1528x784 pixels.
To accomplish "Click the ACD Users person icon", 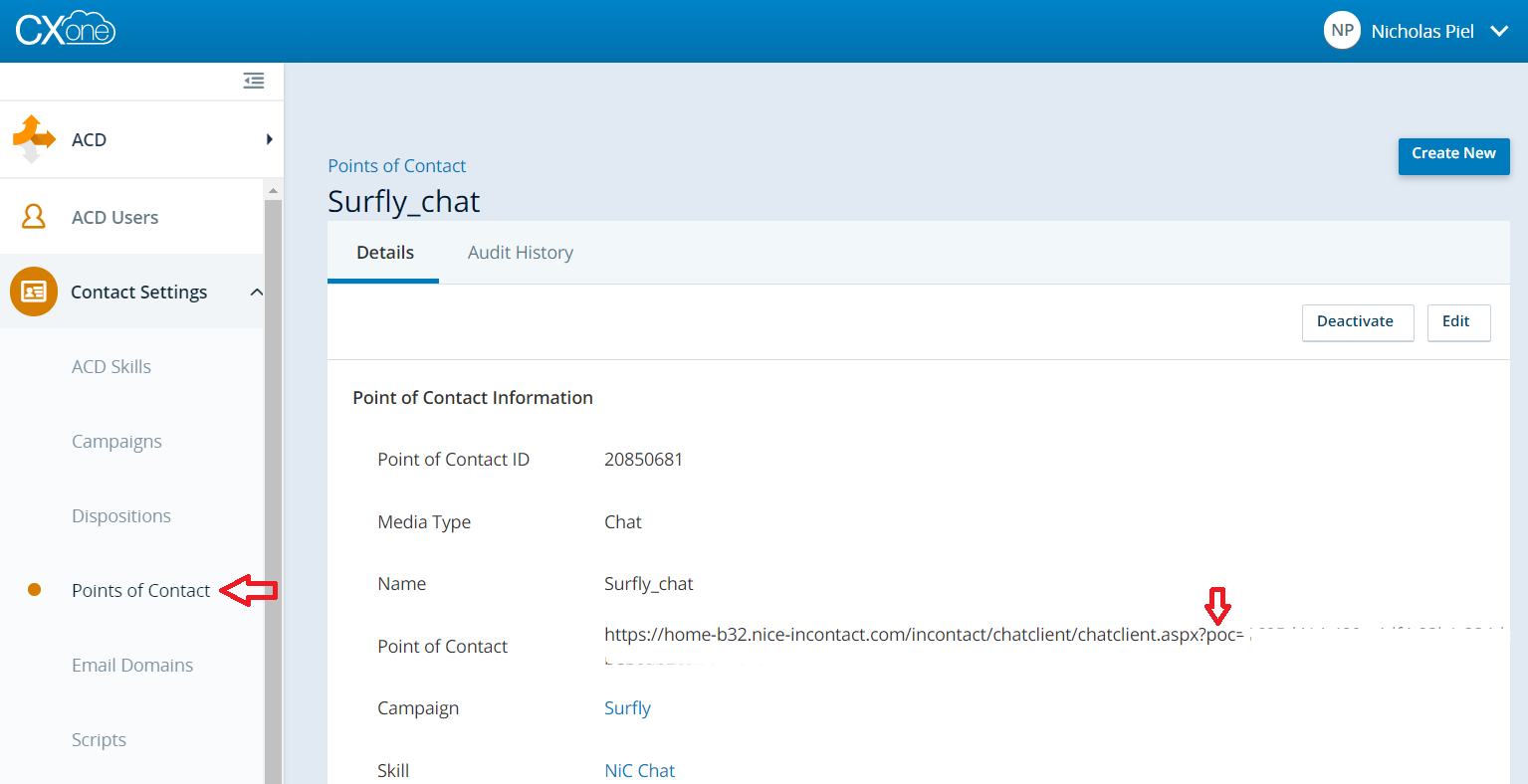I will point(34,217).
